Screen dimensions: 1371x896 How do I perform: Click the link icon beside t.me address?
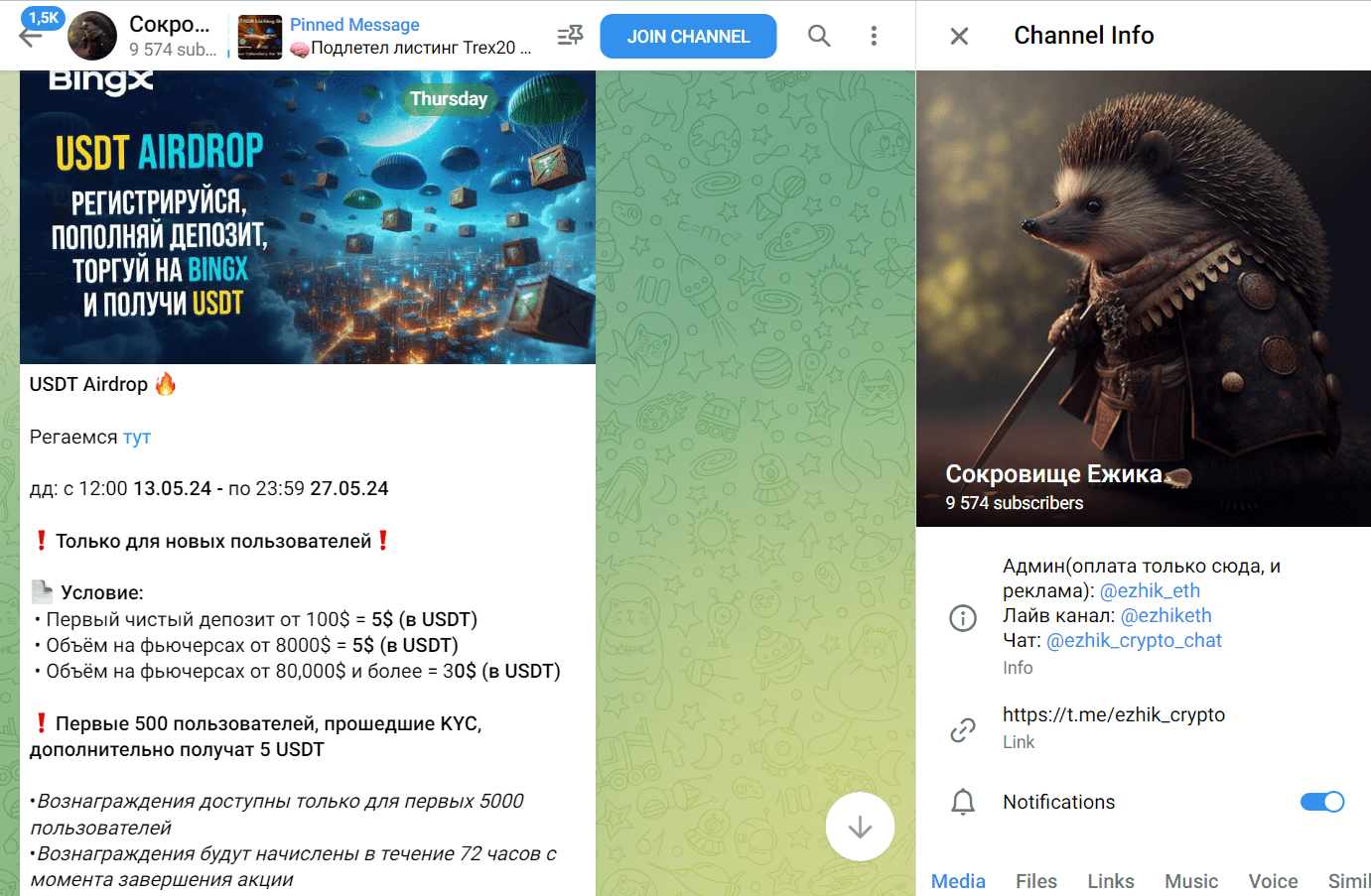click(963, 730)
